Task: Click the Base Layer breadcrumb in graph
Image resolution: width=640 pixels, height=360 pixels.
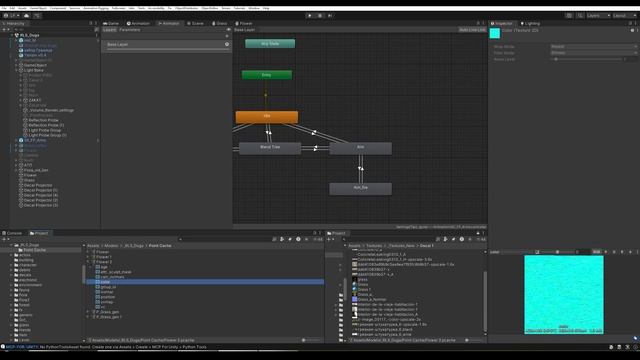Action: tap(244, 30)
